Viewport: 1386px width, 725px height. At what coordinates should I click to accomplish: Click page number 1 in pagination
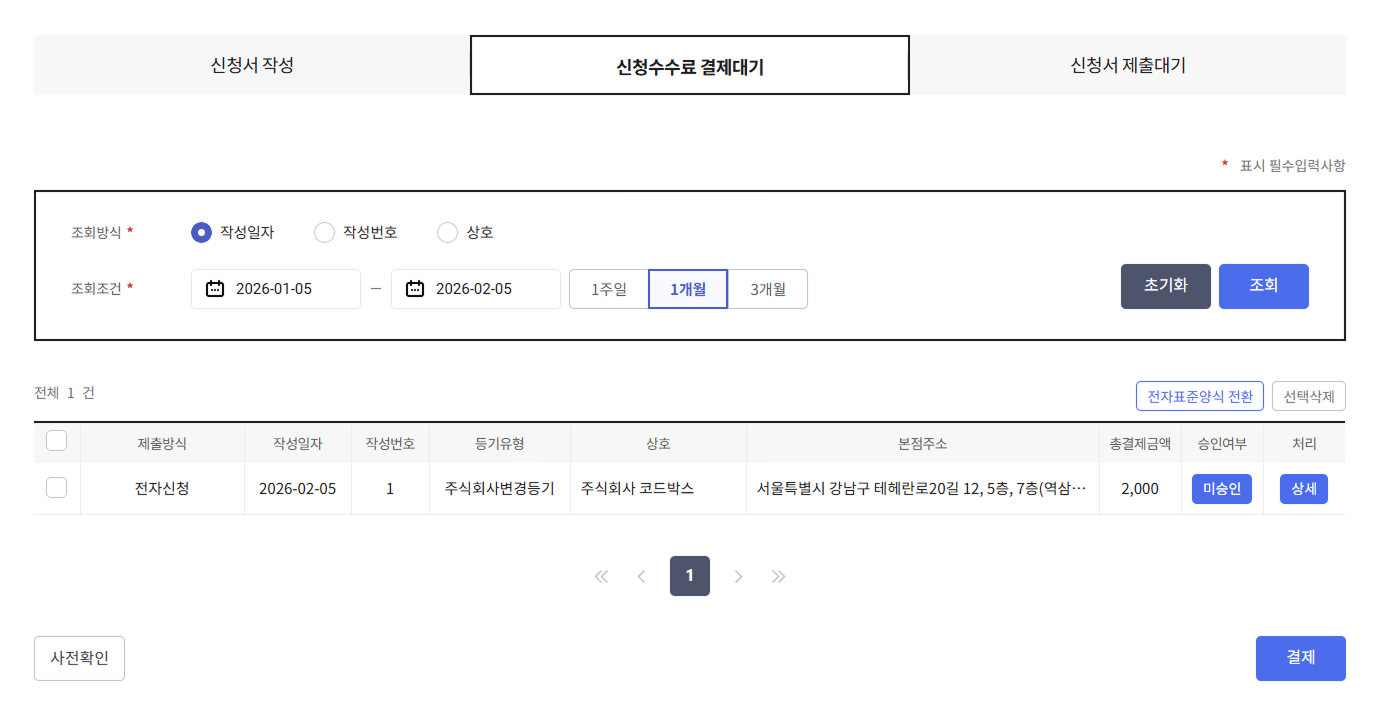point(689,576)
